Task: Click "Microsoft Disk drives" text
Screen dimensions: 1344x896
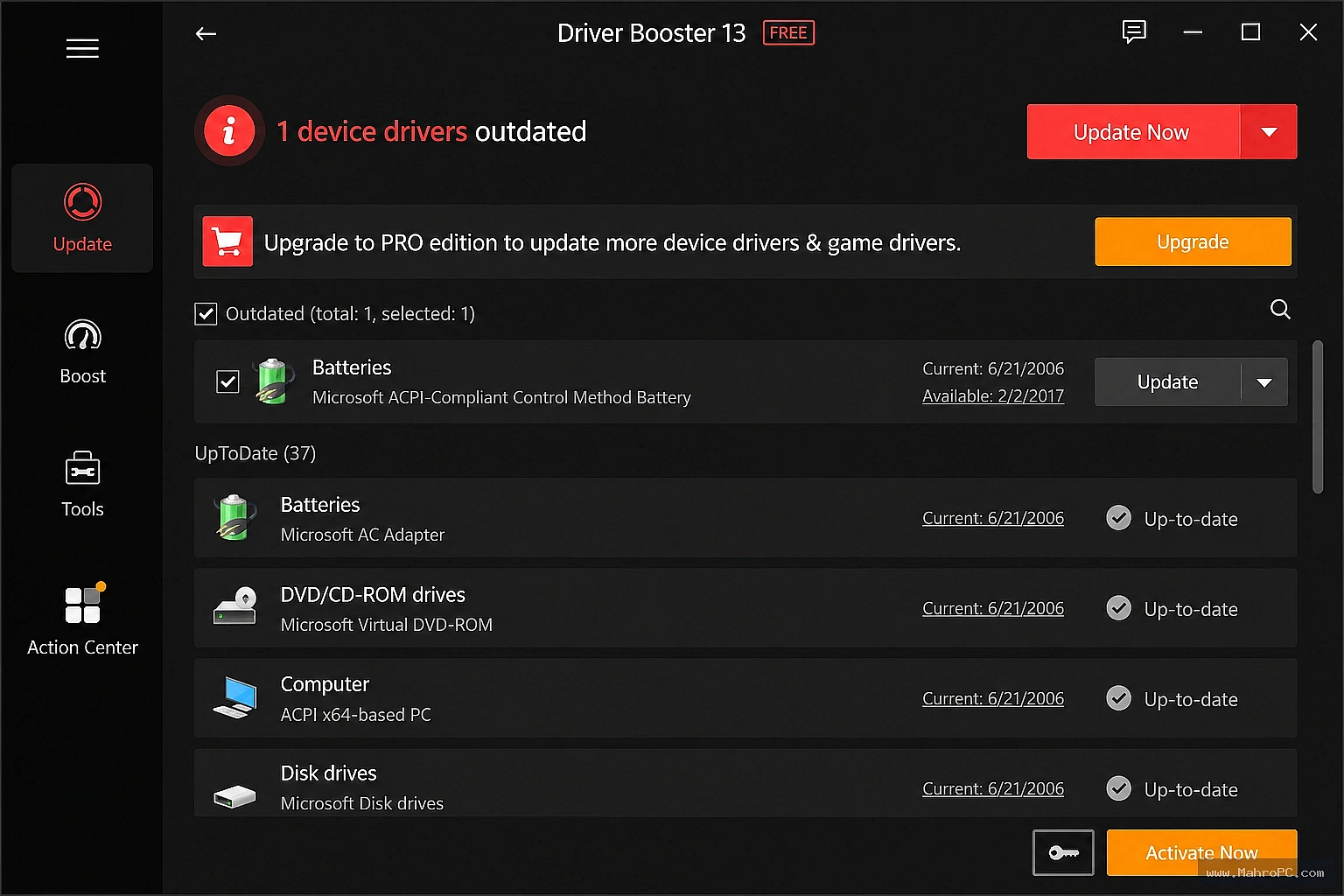Action: [x=362, y=803]
